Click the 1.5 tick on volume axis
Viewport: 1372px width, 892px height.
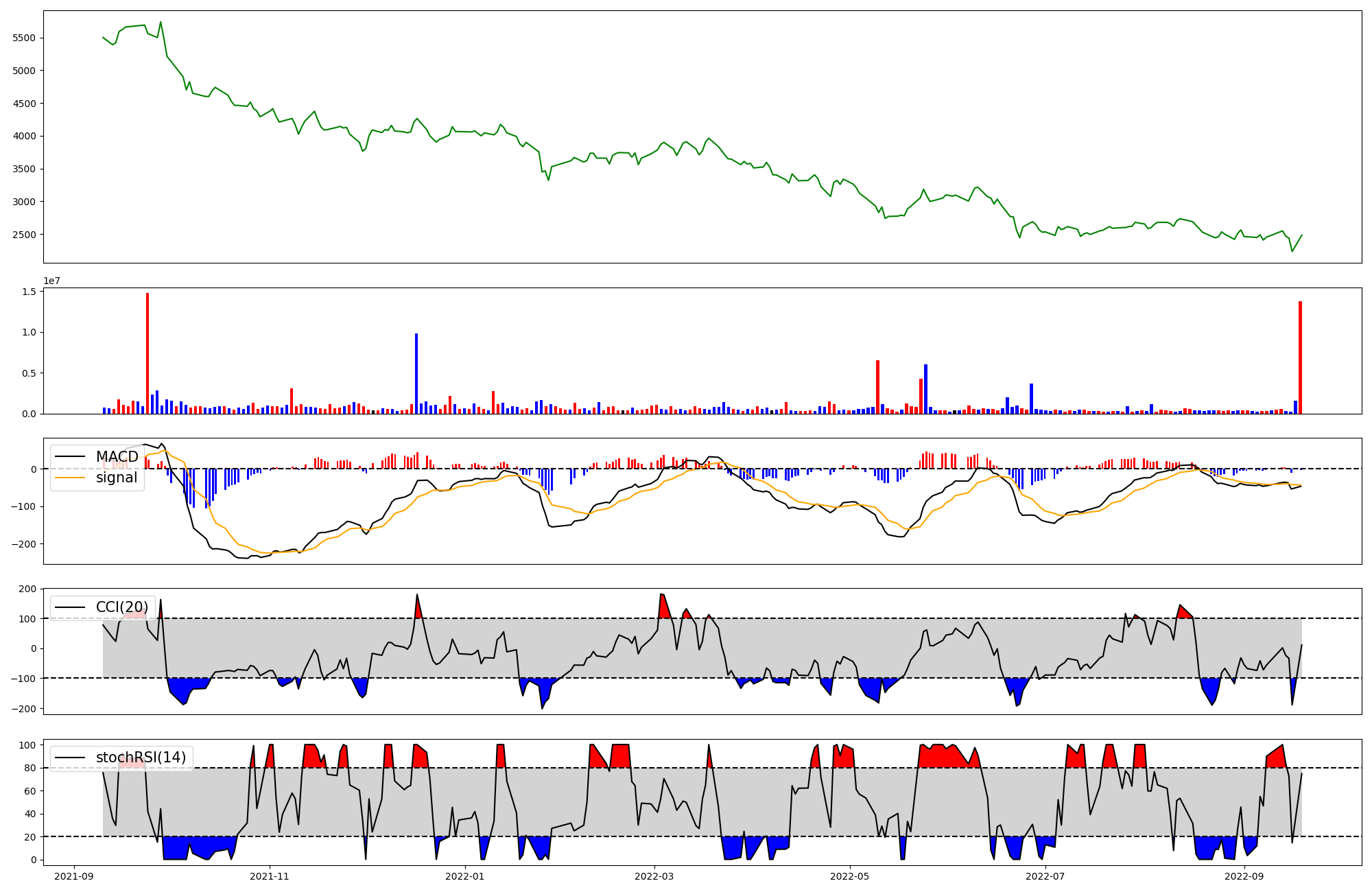point(29,292)
